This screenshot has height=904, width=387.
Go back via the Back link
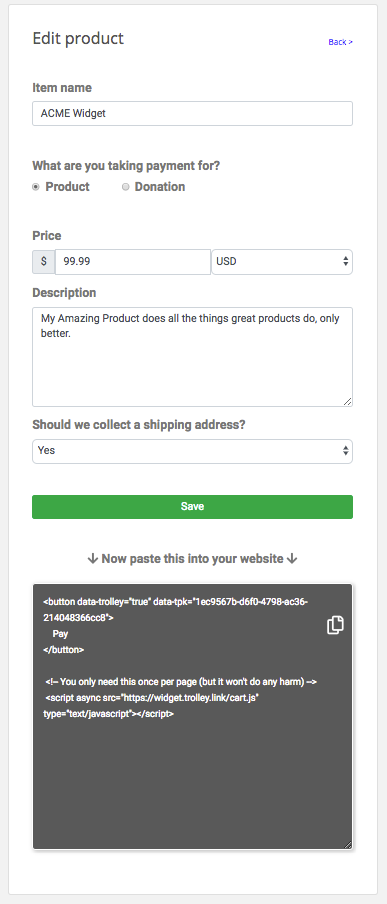(340, 42)
